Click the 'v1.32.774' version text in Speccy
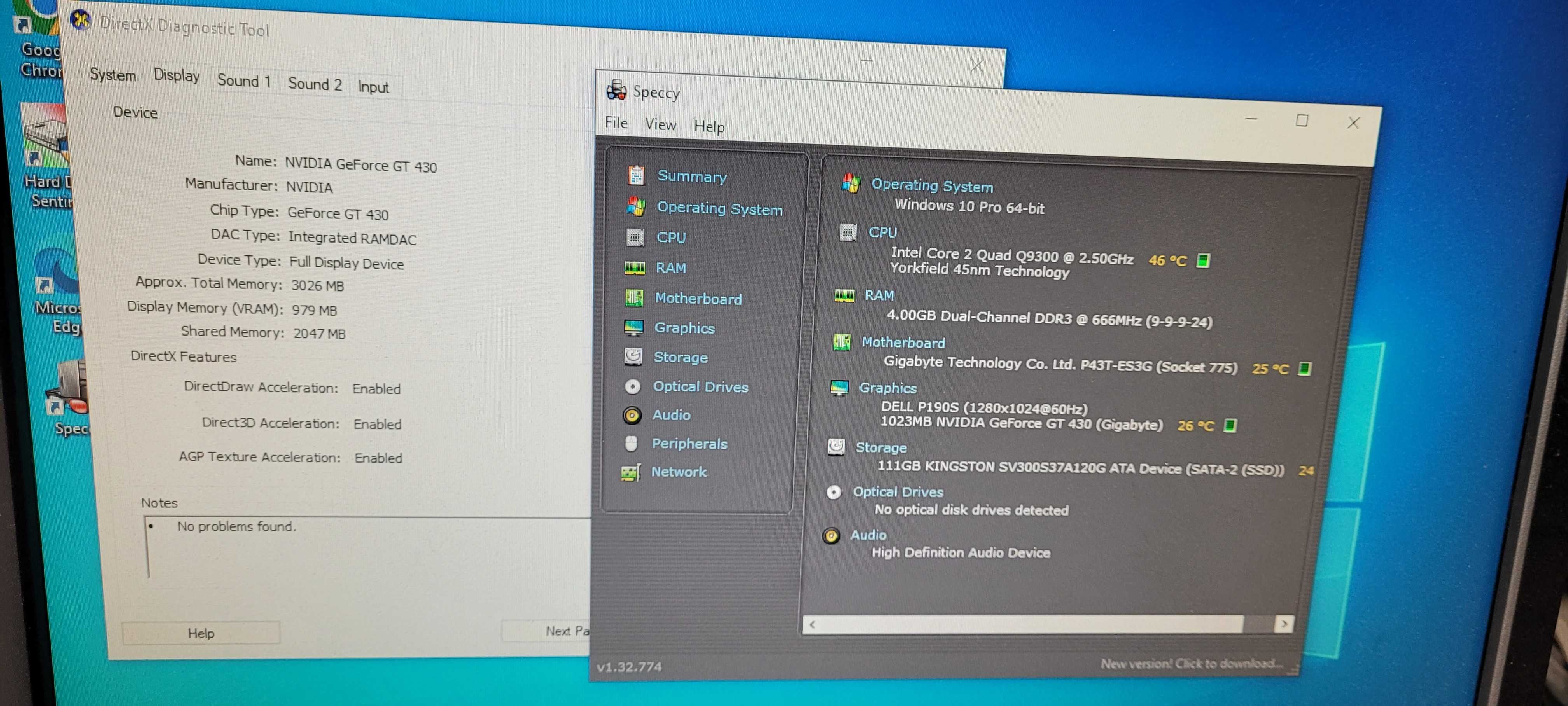This screenshot has height=706, width=1568. click(629, 667)
